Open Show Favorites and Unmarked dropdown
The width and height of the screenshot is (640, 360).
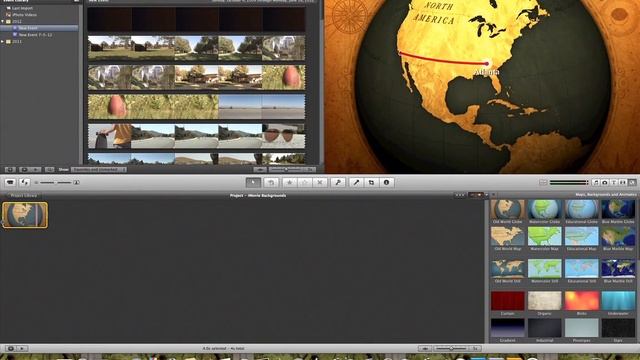98,169
